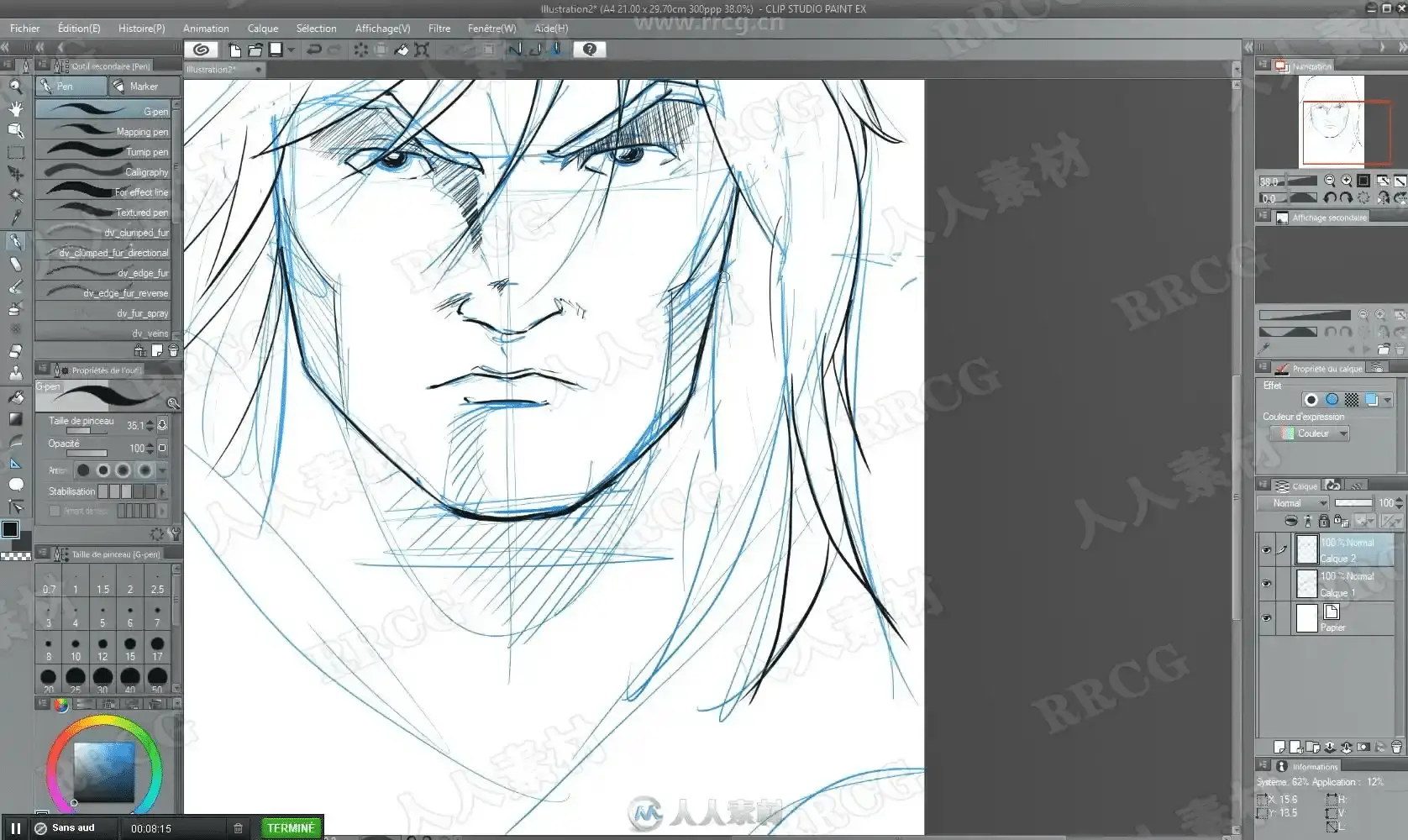Select the Eraser tool in the toolbox

pos(15,351)
